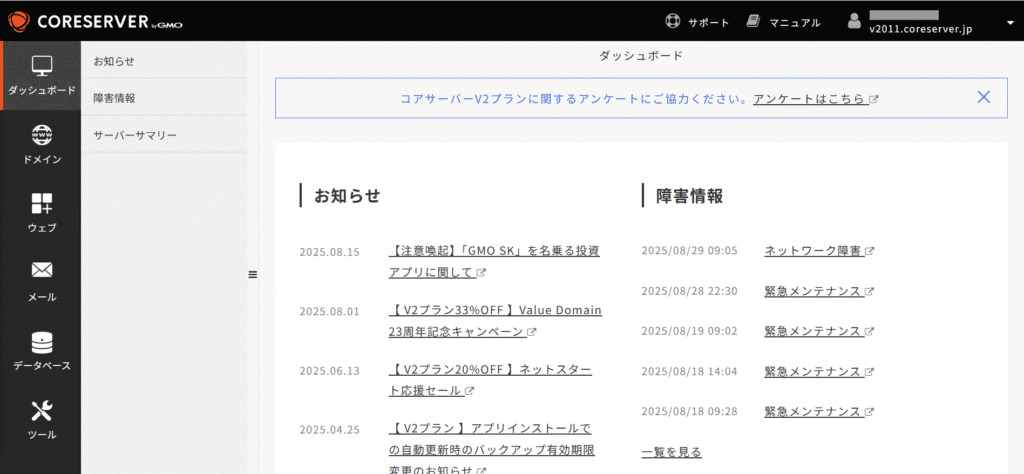
Task: Click 一覧を見る under 障害情報
Action: coord(672,452)
